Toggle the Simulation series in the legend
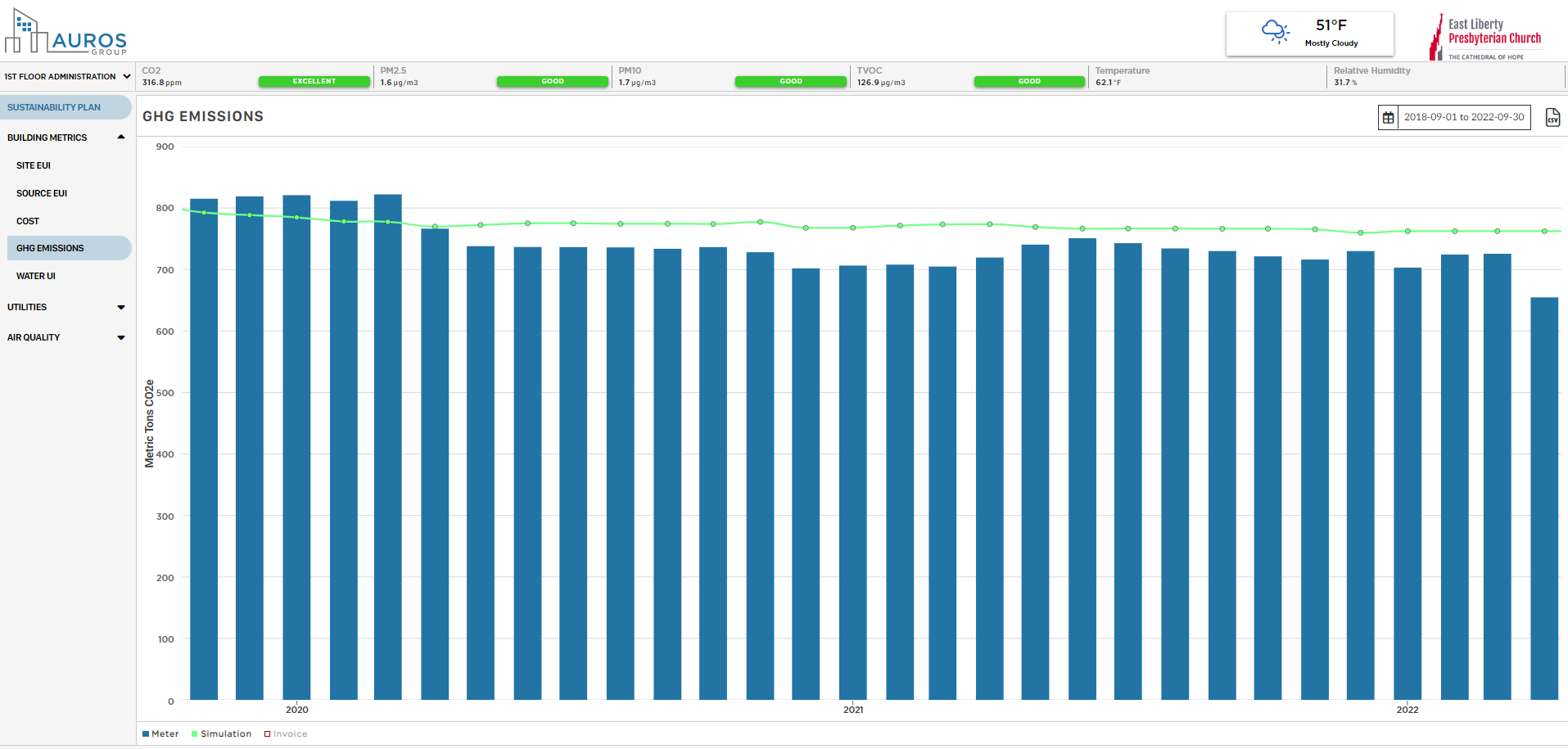1568x749 pixels. click(221, 734)
